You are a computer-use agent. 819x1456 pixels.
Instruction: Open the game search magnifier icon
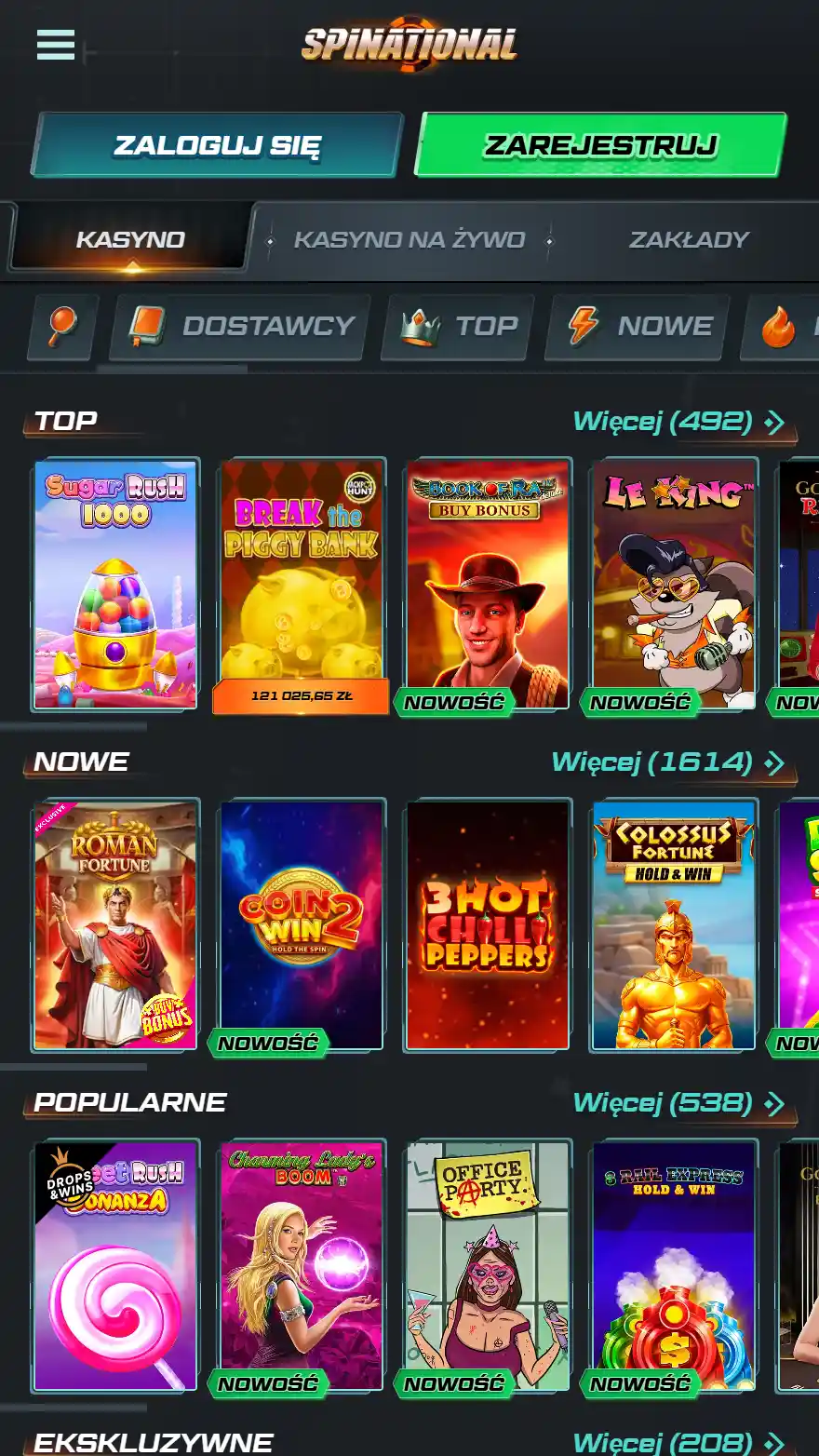[x=62, y=327]
